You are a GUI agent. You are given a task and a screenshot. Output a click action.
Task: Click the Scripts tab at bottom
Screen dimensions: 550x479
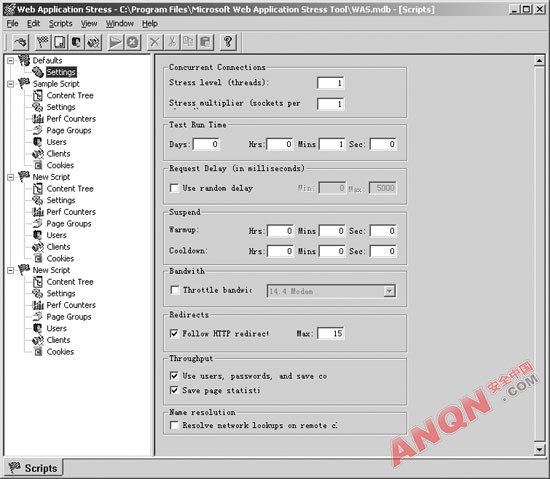click(33, 468)
